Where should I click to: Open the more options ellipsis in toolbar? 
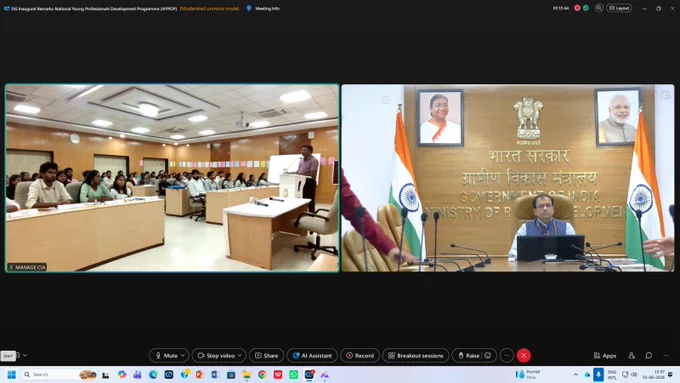pos(507,356)
